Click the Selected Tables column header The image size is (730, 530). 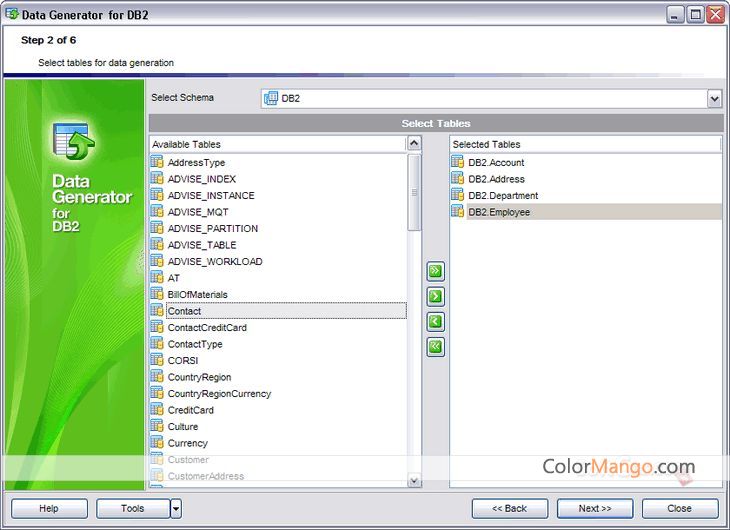click(585, 144)
